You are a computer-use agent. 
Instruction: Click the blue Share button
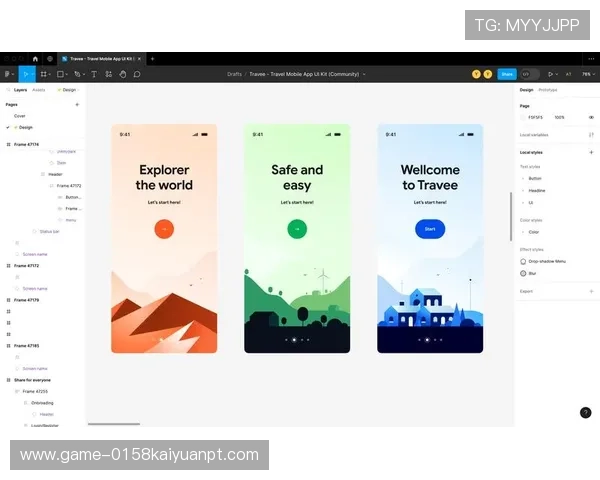(x=507, y=74)
